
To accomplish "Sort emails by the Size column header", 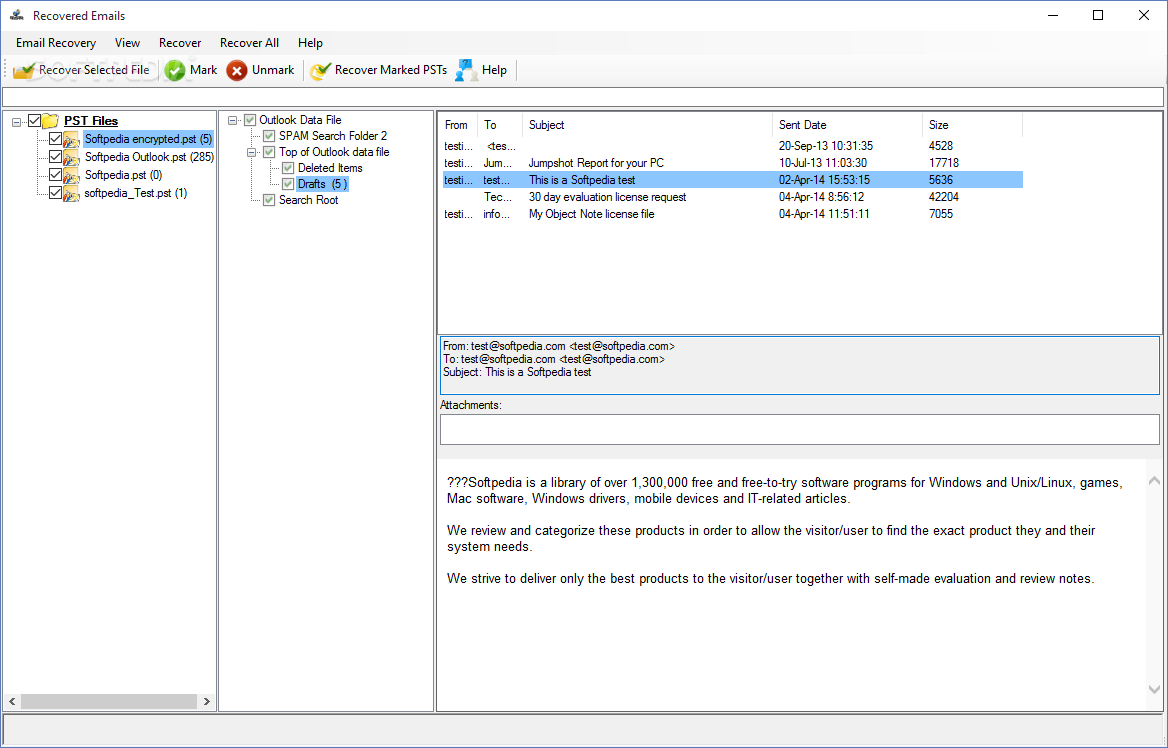I will click(x=973, y=125).
